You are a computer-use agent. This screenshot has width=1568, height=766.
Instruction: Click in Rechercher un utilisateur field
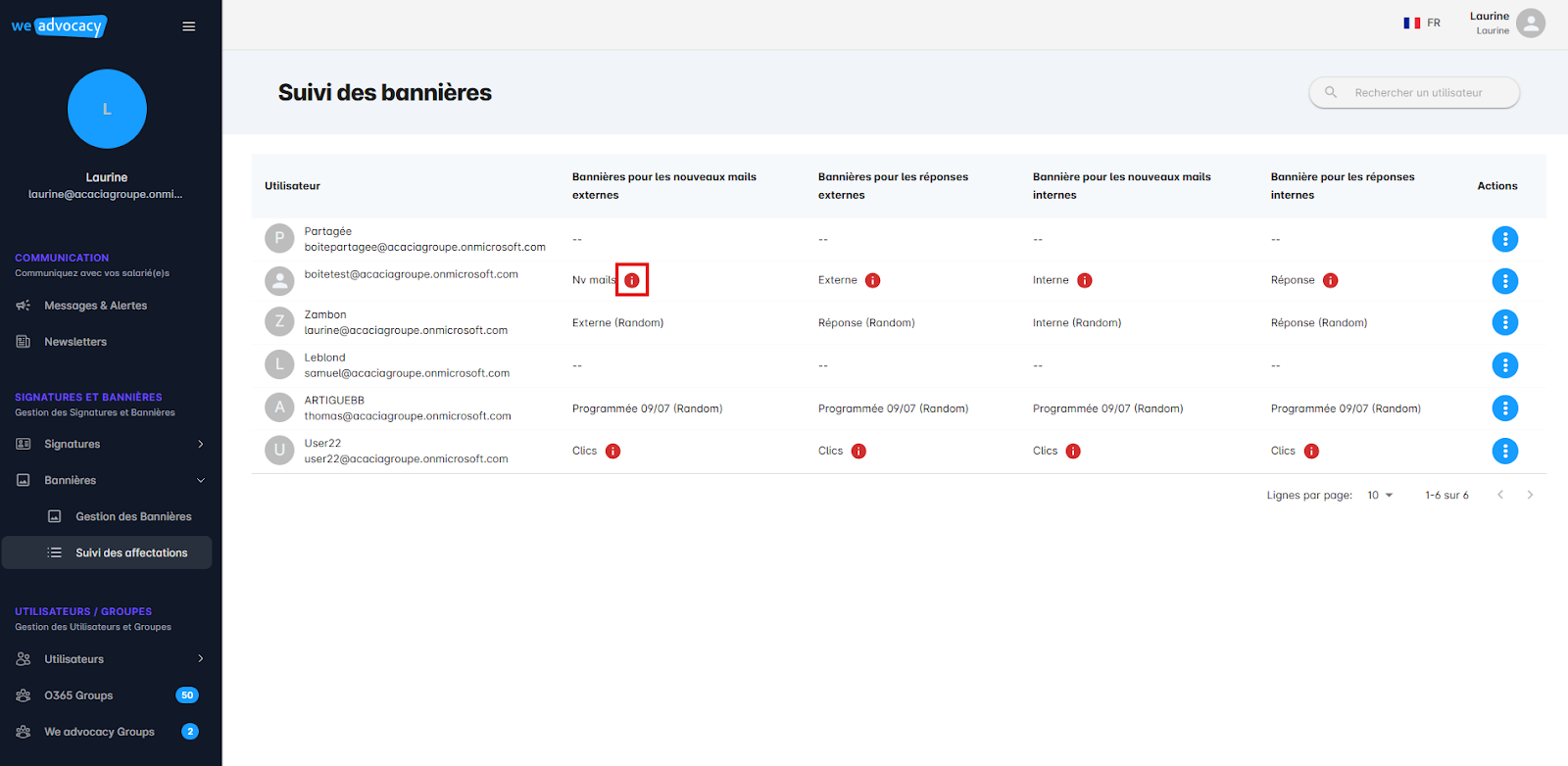[1414, 92]
